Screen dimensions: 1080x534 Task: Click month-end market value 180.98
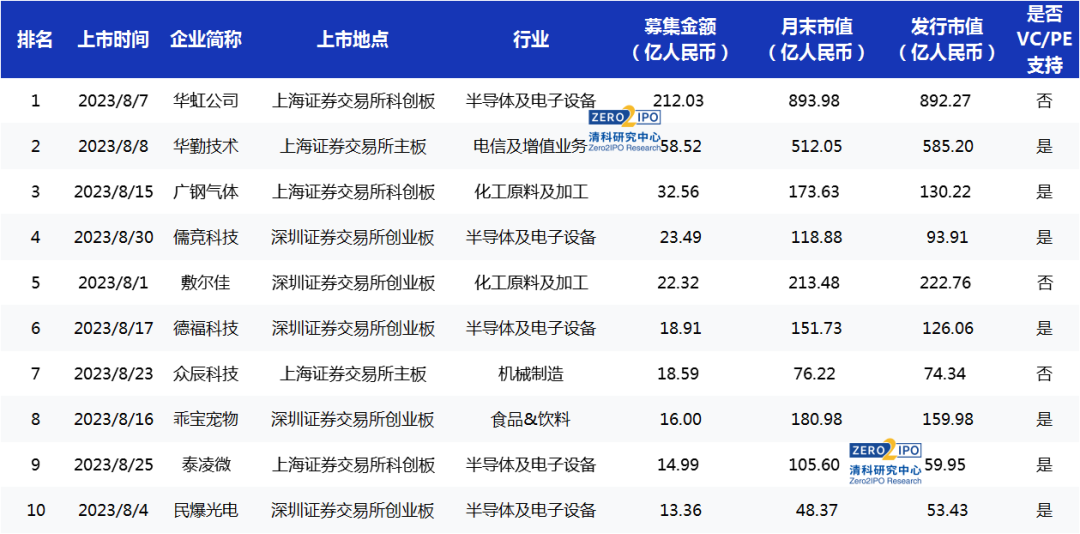[x=817, y=420]
